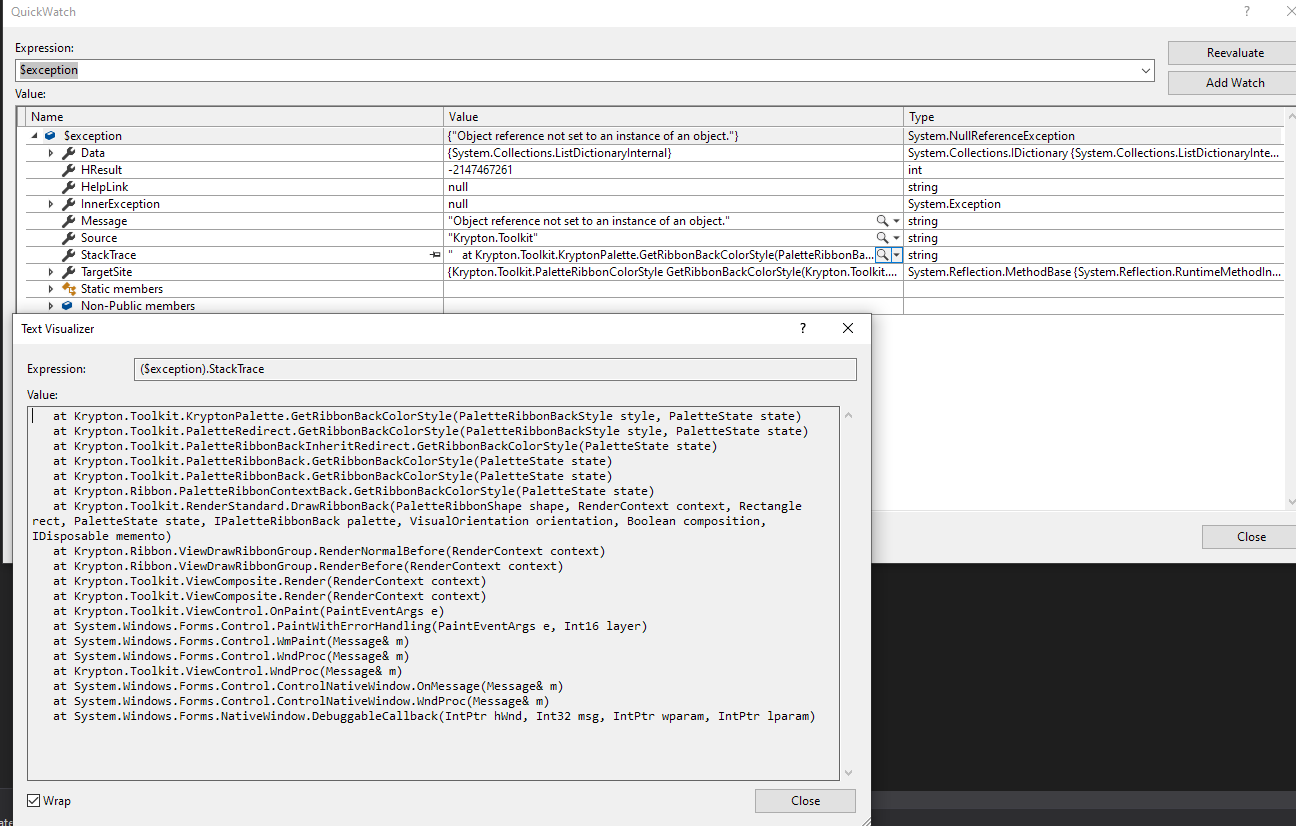Toggle the Wrap checkbox
The width and height of the screenshot is (1296, 826).
click(x=35, y=800)
